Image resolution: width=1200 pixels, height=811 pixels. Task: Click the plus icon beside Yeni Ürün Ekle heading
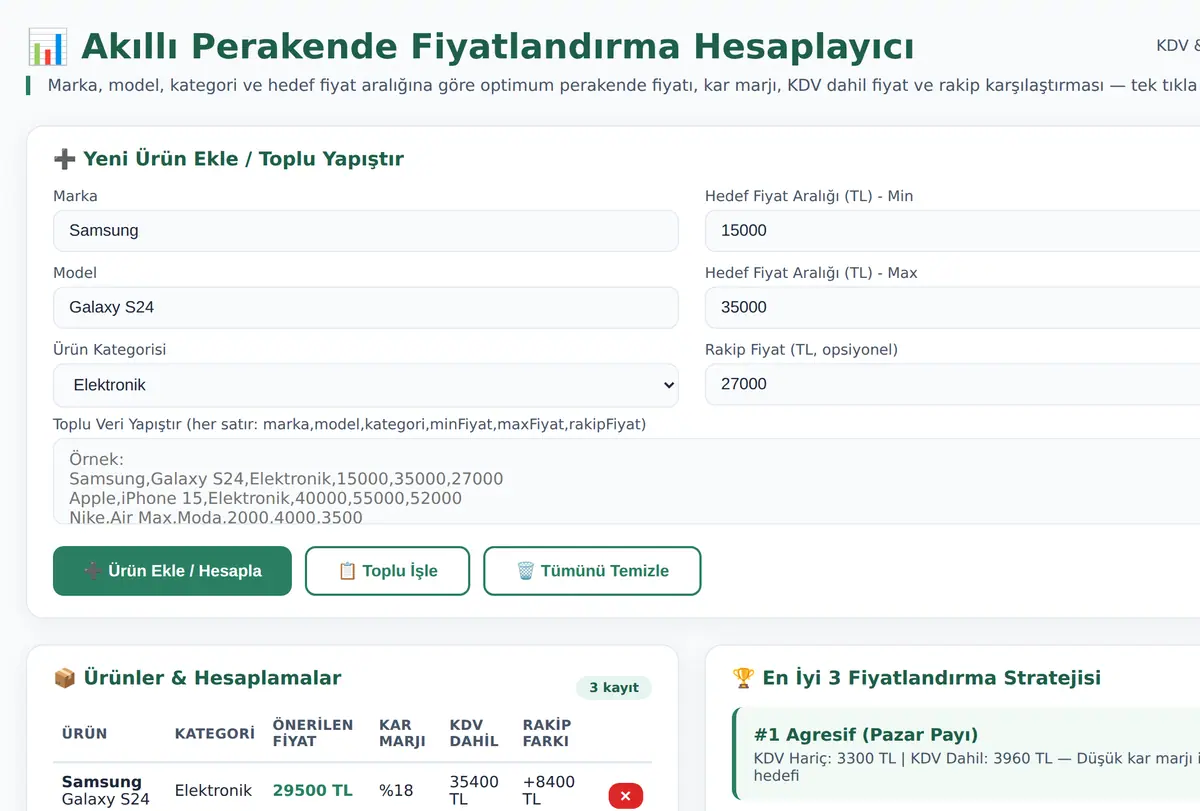64,159
